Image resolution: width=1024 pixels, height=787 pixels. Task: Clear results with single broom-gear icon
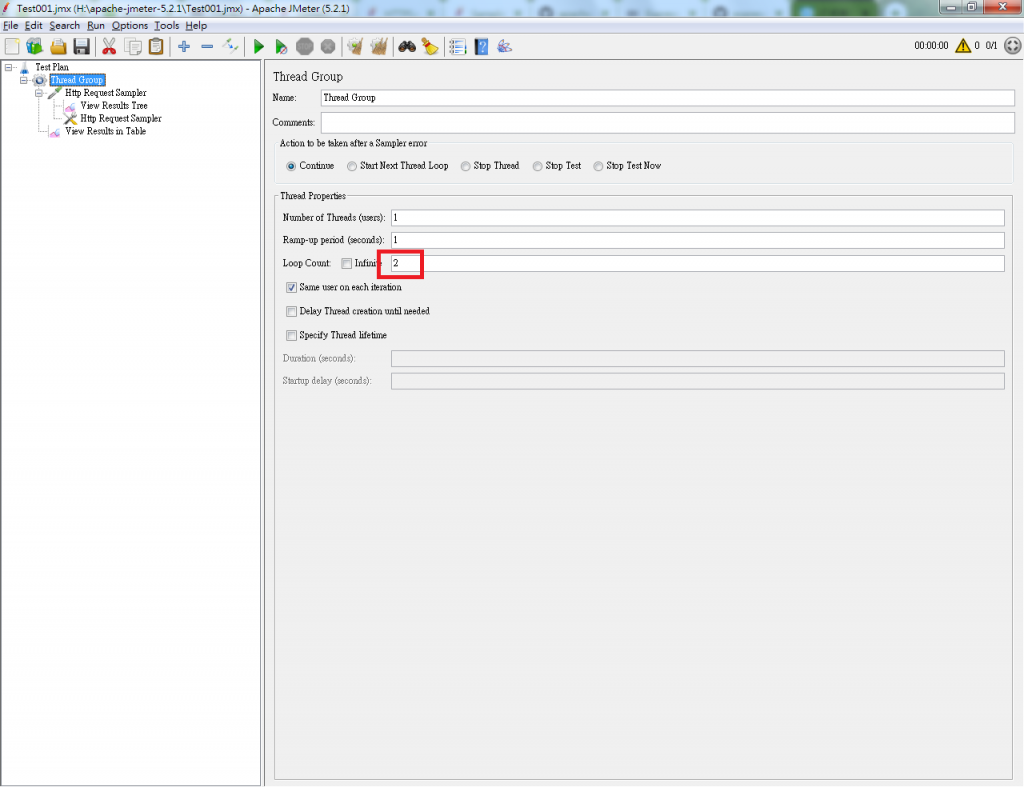click(x=355, y=46)
